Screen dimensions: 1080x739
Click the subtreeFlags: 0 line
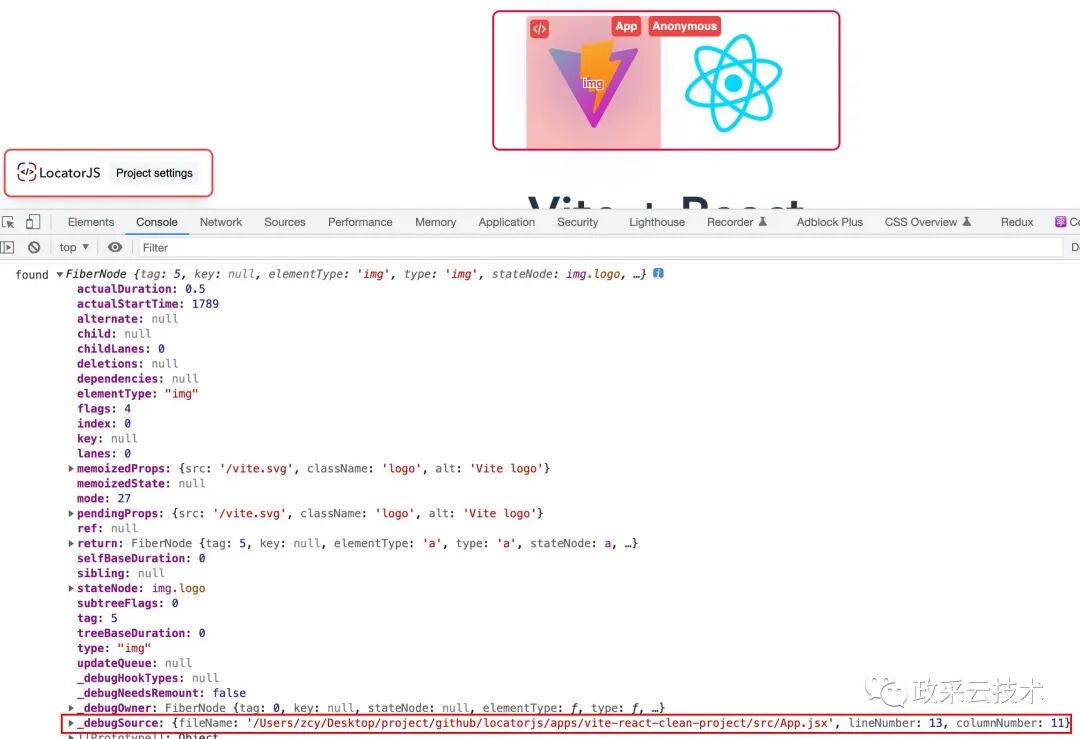pyautogui.click(x=127, y=603)
